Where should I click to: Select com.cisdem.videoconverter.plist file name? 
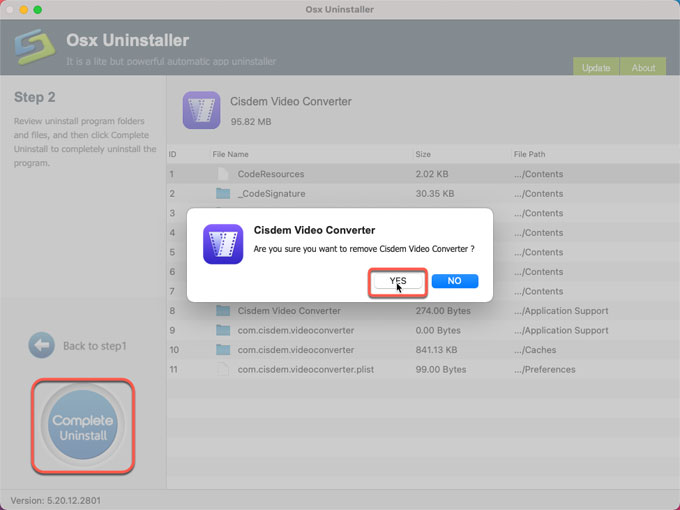point(306,369)
